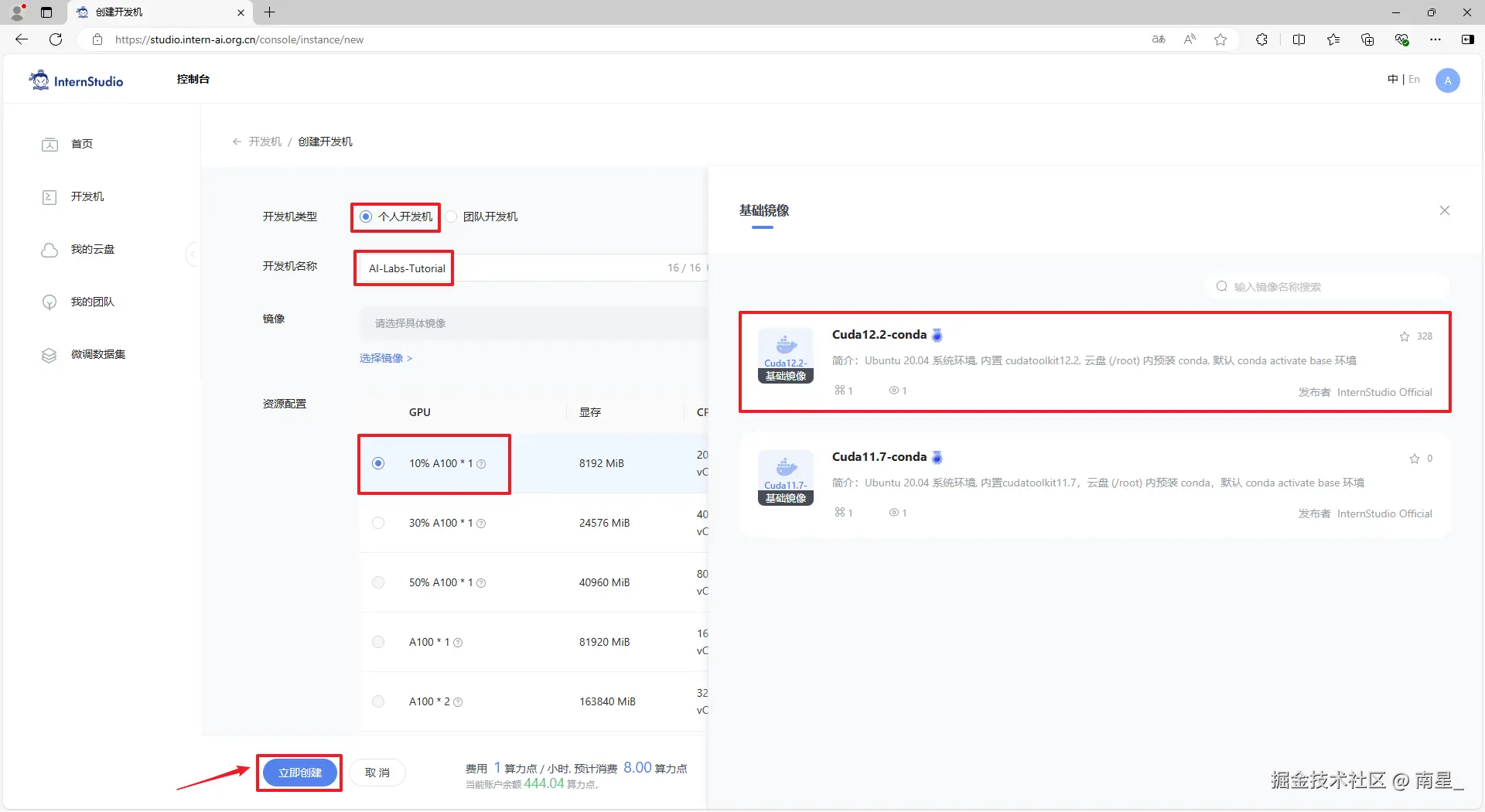The image size is (1485, 812).
Task: Open the browser extensions menu
Action: [x=1261, y=39]
